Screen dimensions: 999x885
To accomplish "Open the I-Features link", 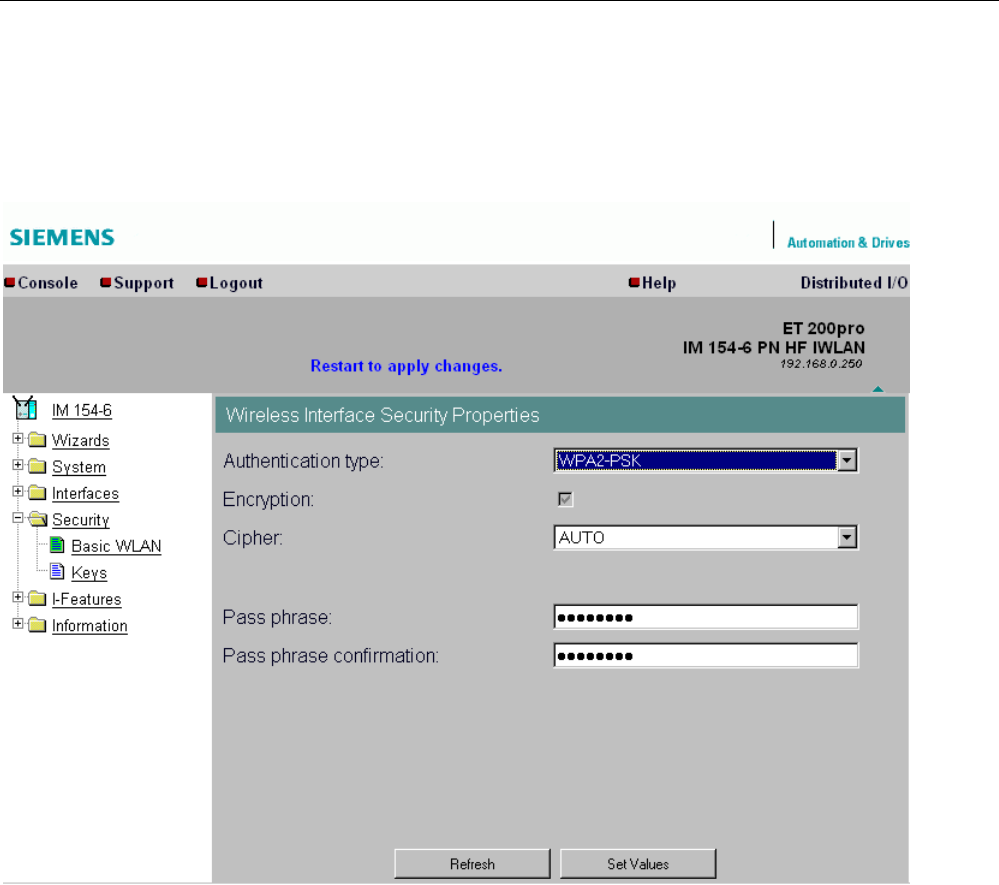I will [x=87, y=599].
